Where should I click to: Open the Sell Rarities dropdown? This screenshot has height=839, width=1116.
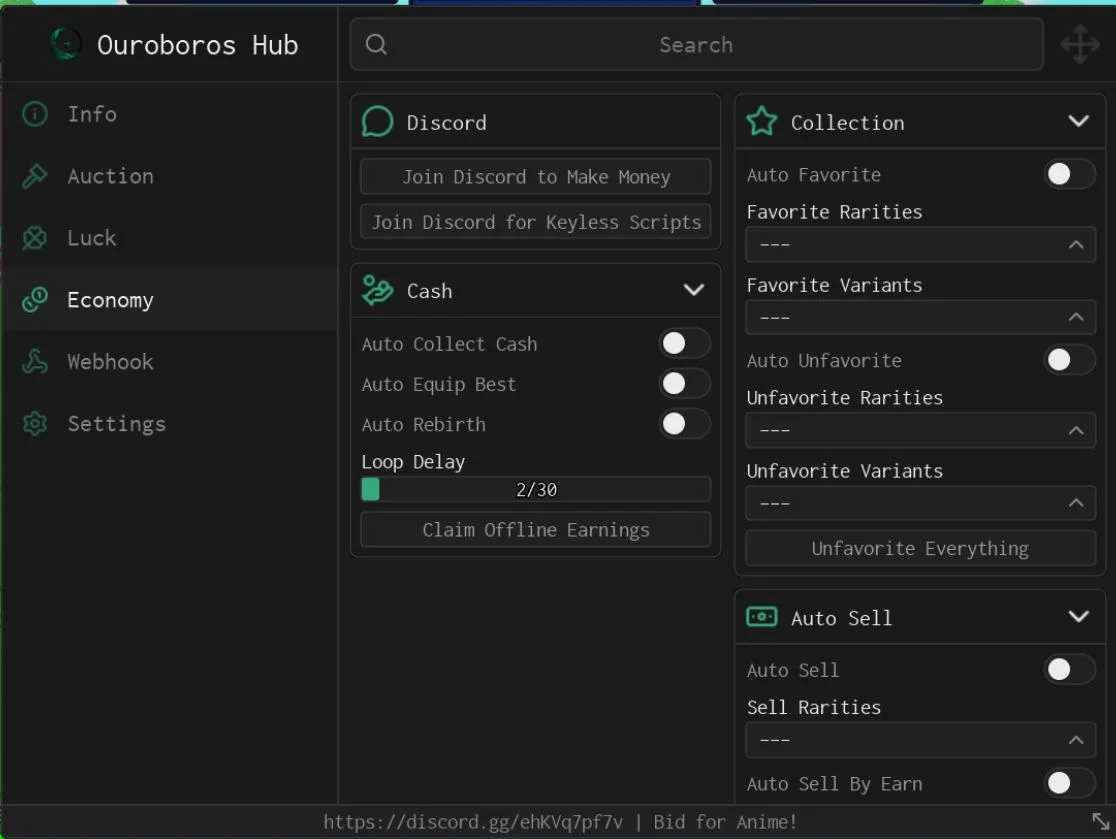920,740
